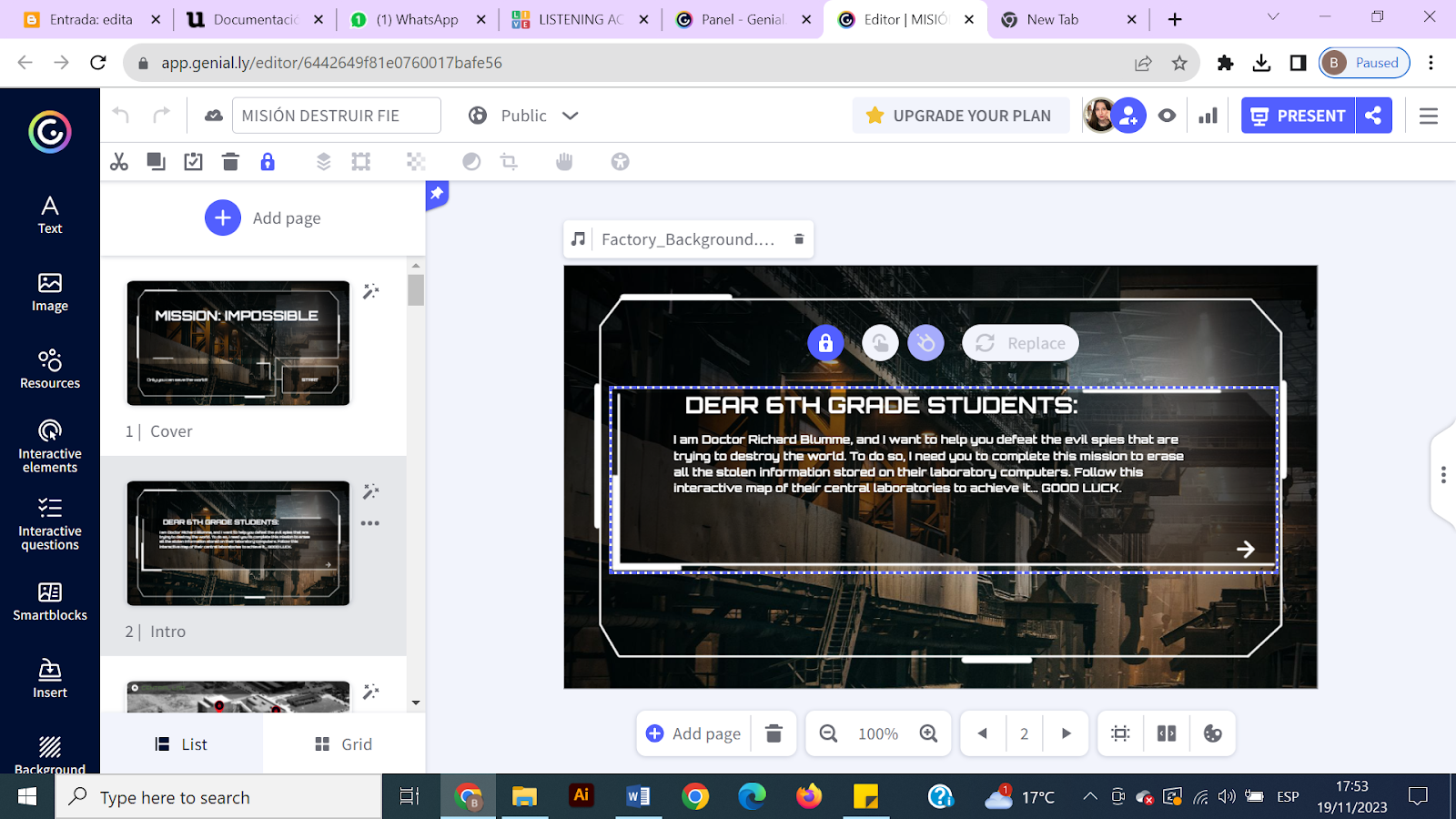Click the animation icon on canvas
This screenshot has height=819, width=1456.
pos(925,343)
